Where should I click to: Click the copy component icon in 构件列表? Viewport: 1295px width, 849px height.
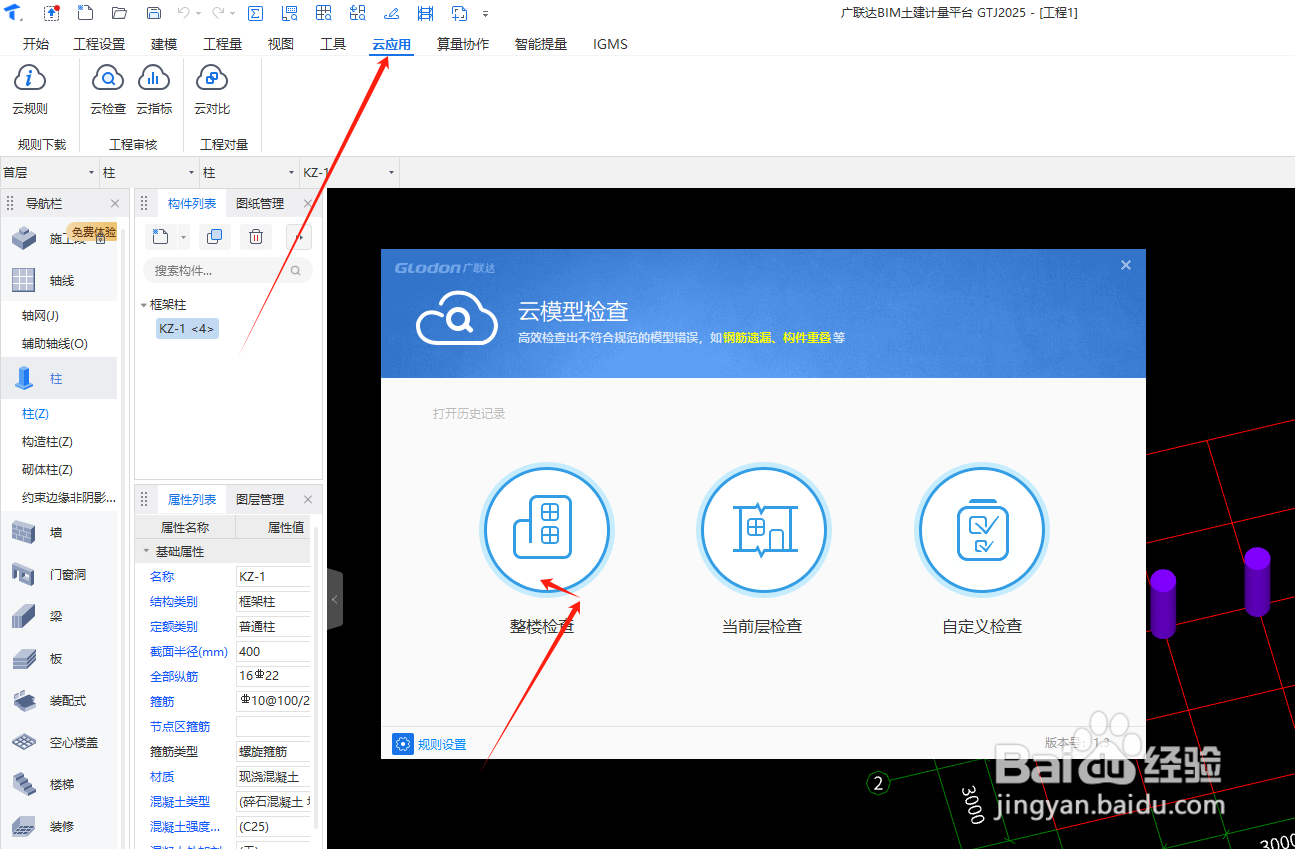pos(214,237)
